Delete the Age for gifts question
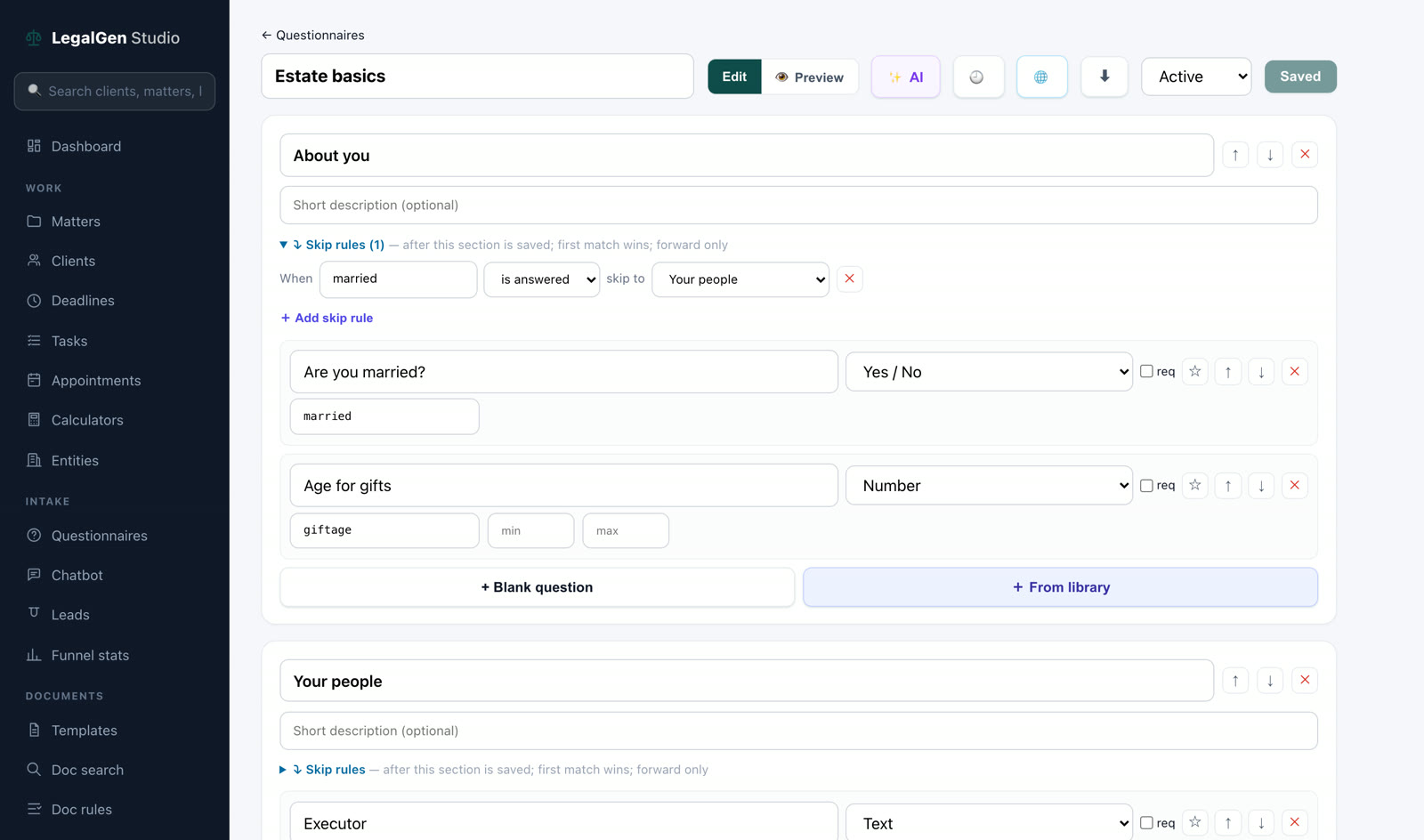 1295,485
